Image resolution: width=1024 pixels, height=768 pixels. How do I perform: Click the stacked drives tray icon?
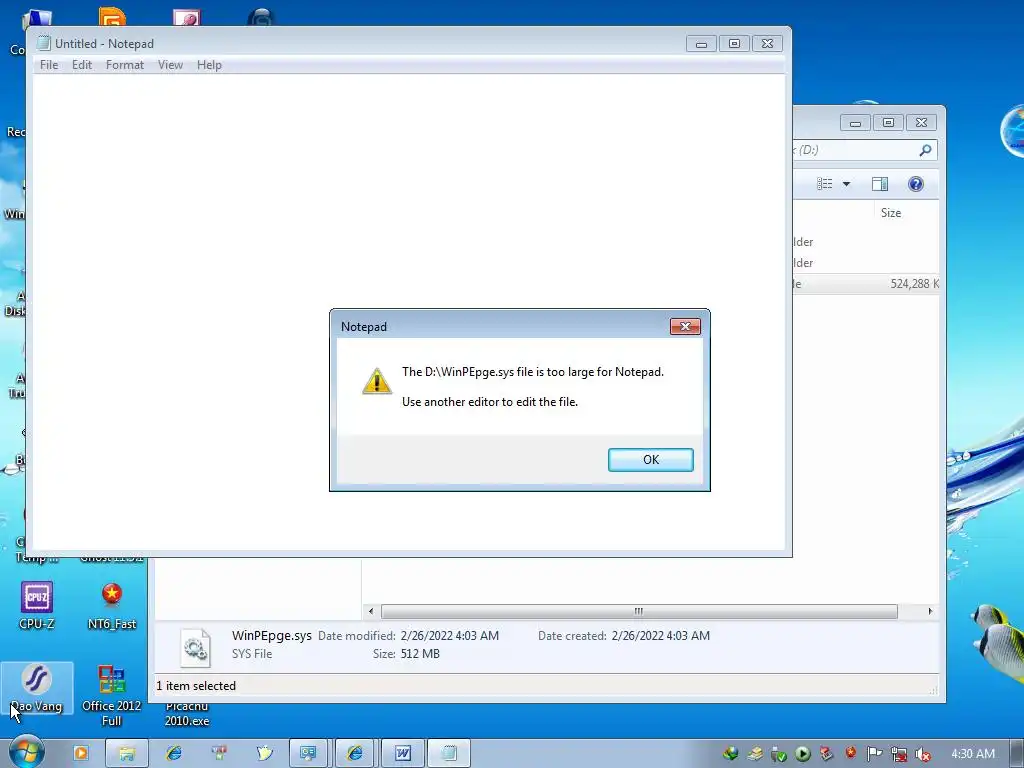point(756,754)
